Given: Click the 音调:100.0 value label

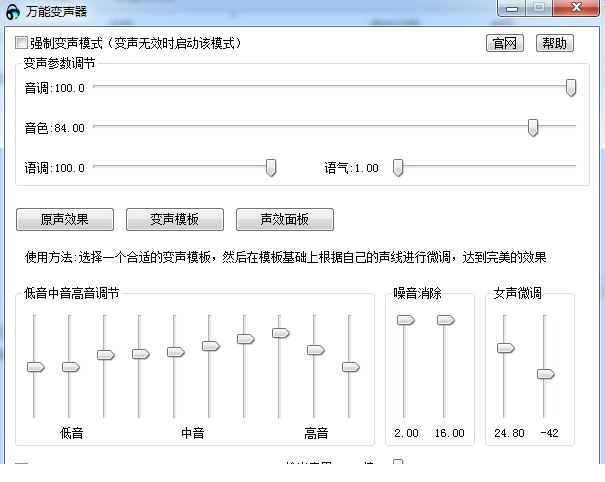Looking at the screenshot, I should coord(54,88).
